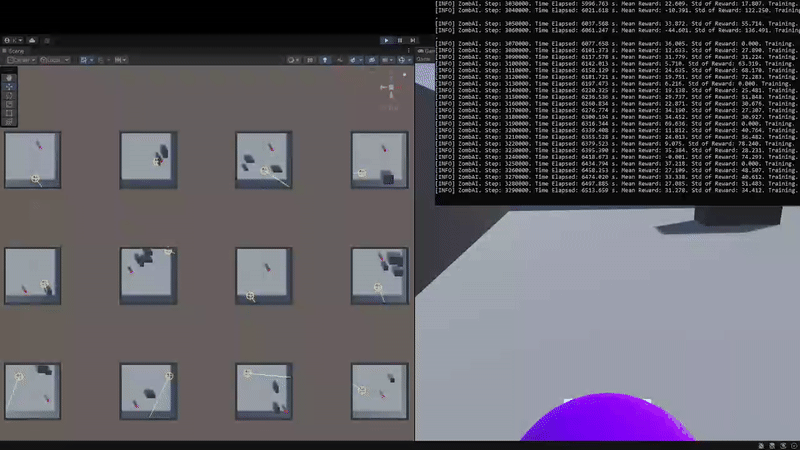800x450 pixels.
Task: Select the combined Transform tool
Action: 9,121
